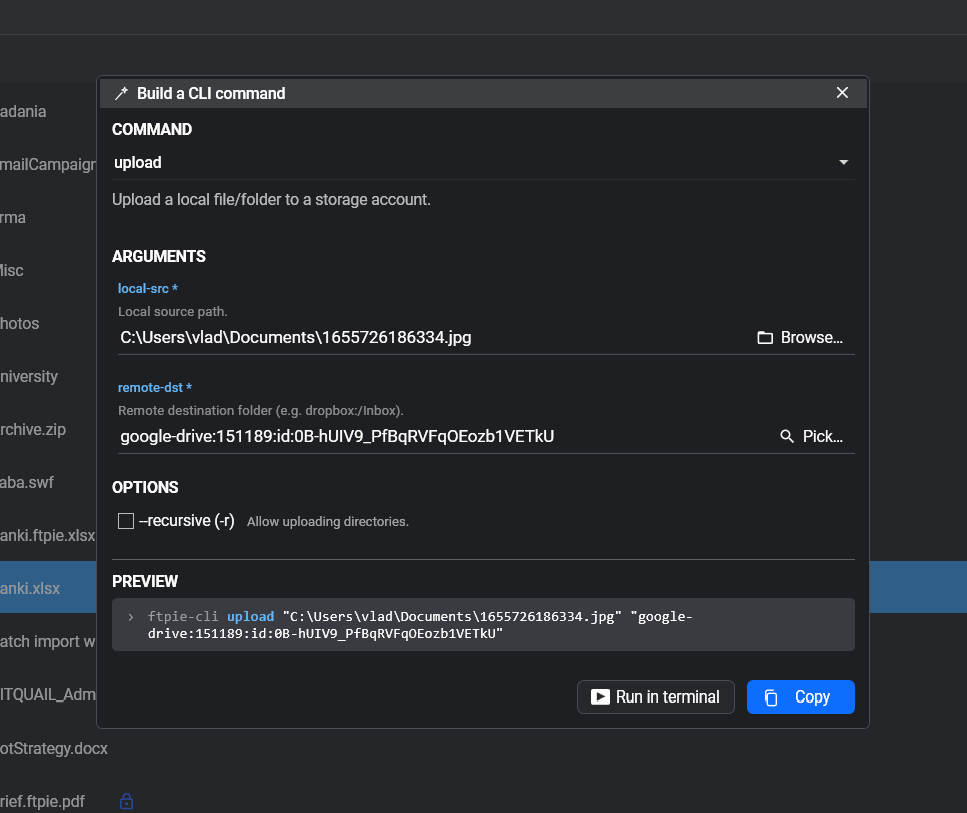Select 'ITQUAIL_Adm' file in background list
This screenshot has height=813, width=967.
47,695
